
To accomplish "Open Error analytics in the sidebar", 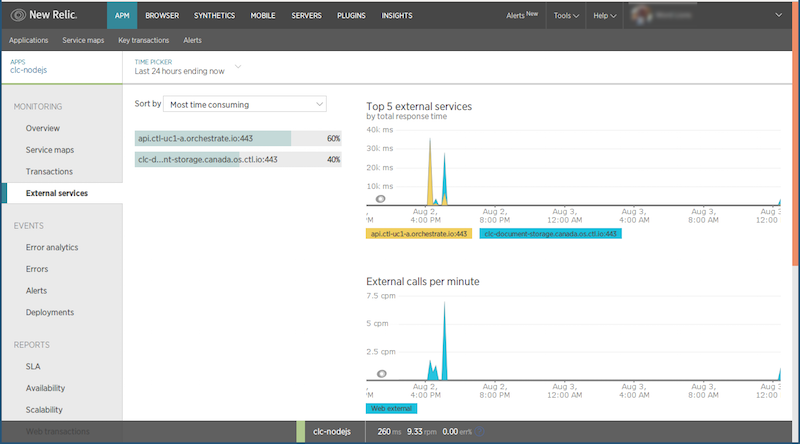I will (x=52, y=247).
